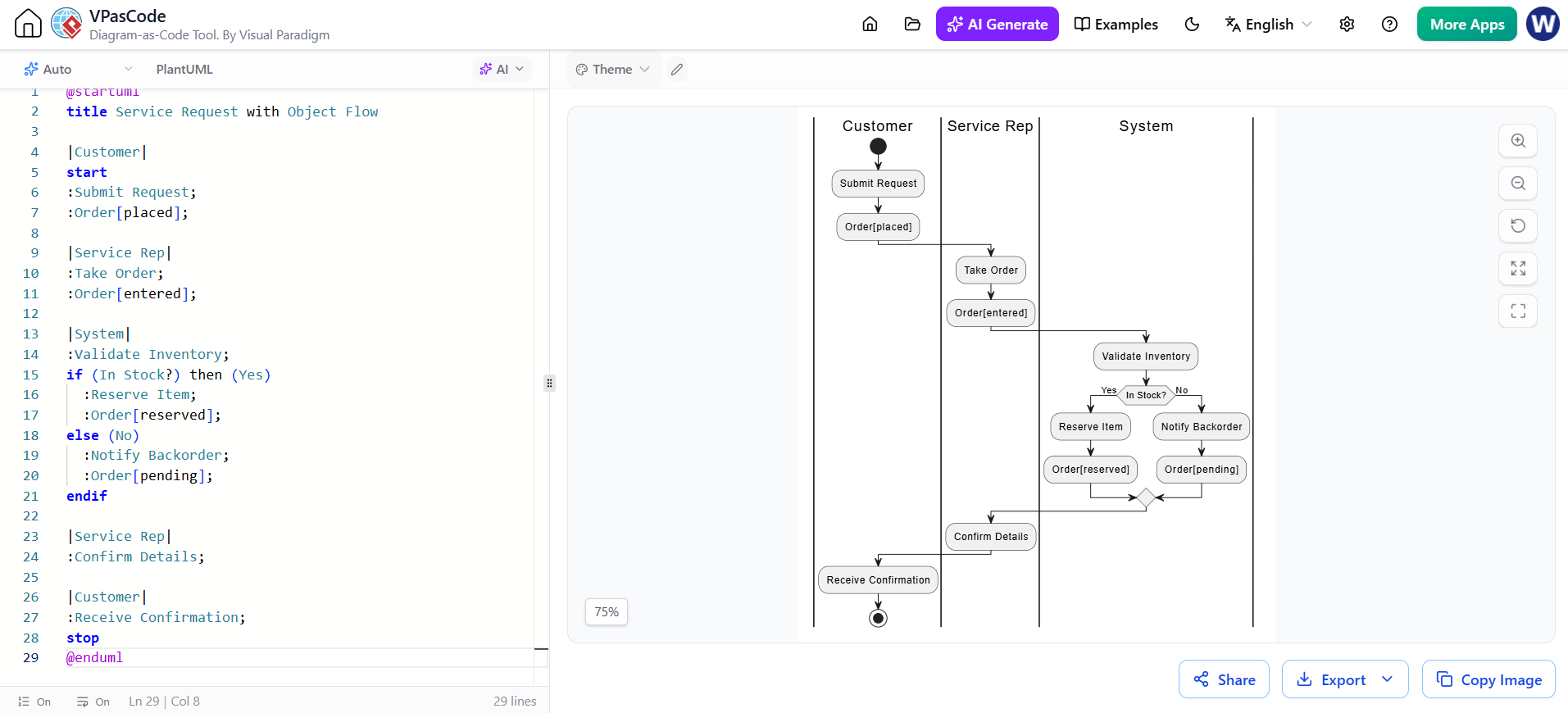Click the '@enduml' code line
The image size is (1568, 713).
[x=94, y=657]
